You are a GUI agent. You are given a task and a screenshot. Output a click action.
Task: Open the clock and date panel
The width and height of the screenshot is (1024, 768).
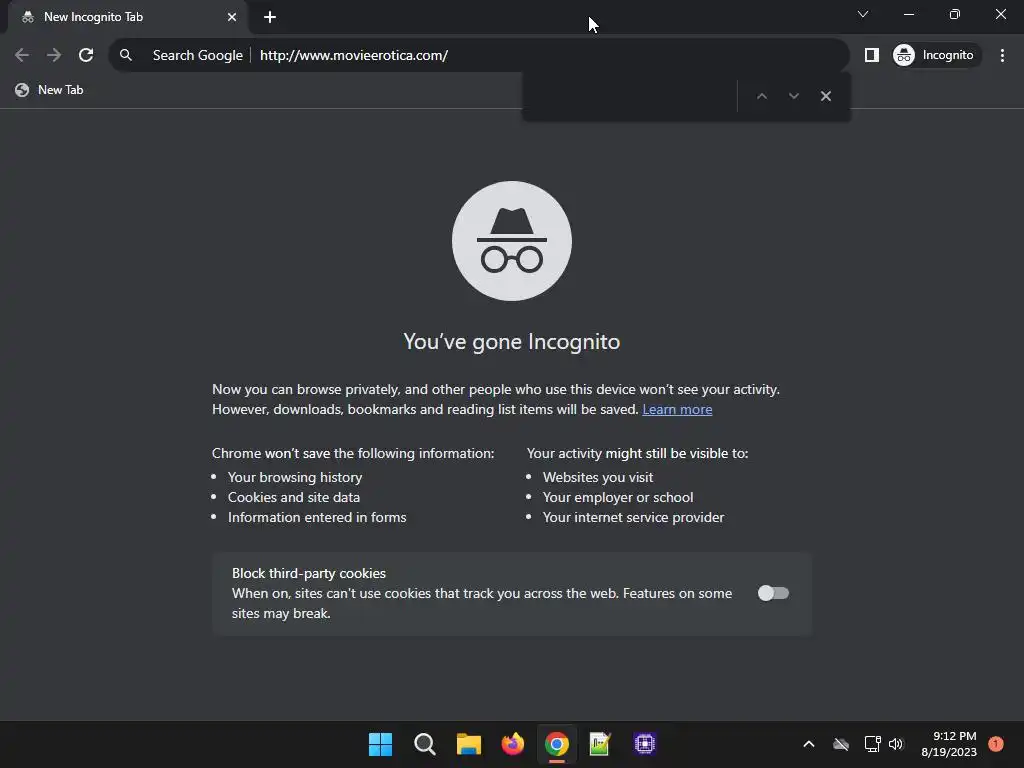[x=949, y=744]
